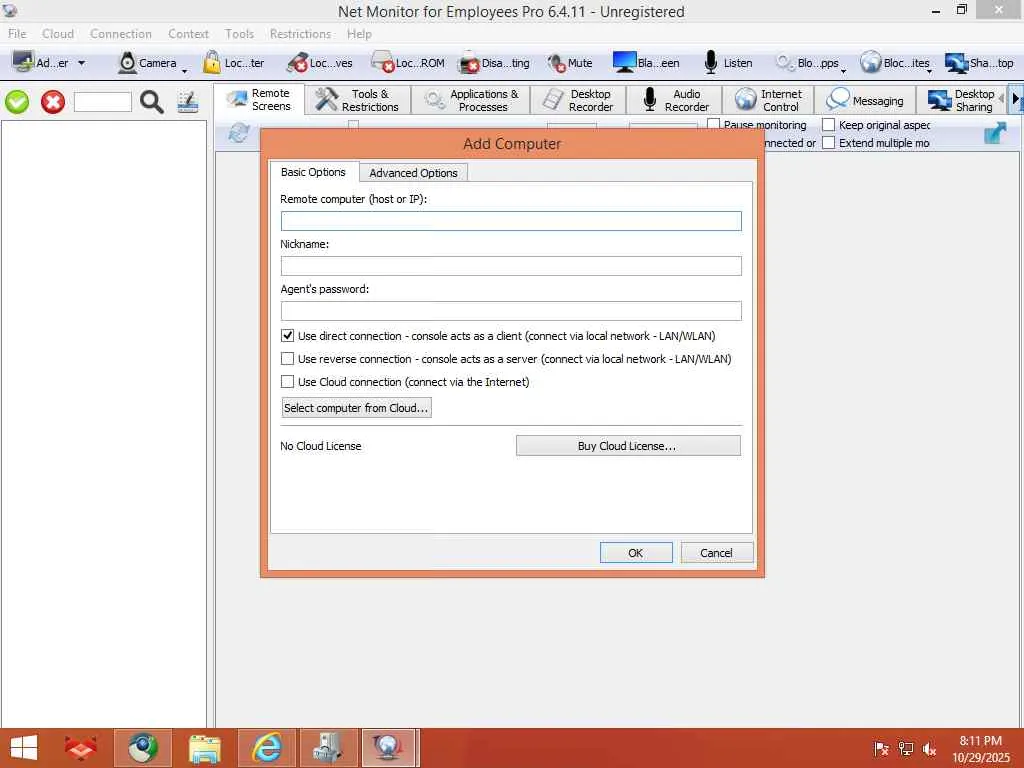Click the Action Center flag icon
Viewport: 1024px width, 768px height.
(x=881, y=748)
